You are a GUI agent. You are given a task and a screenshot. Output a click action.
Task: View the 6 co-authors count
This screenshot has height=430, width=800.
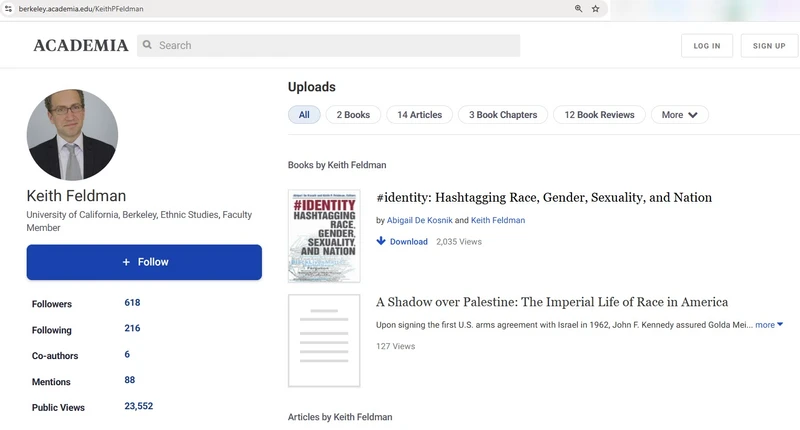(x=127, y=354)
